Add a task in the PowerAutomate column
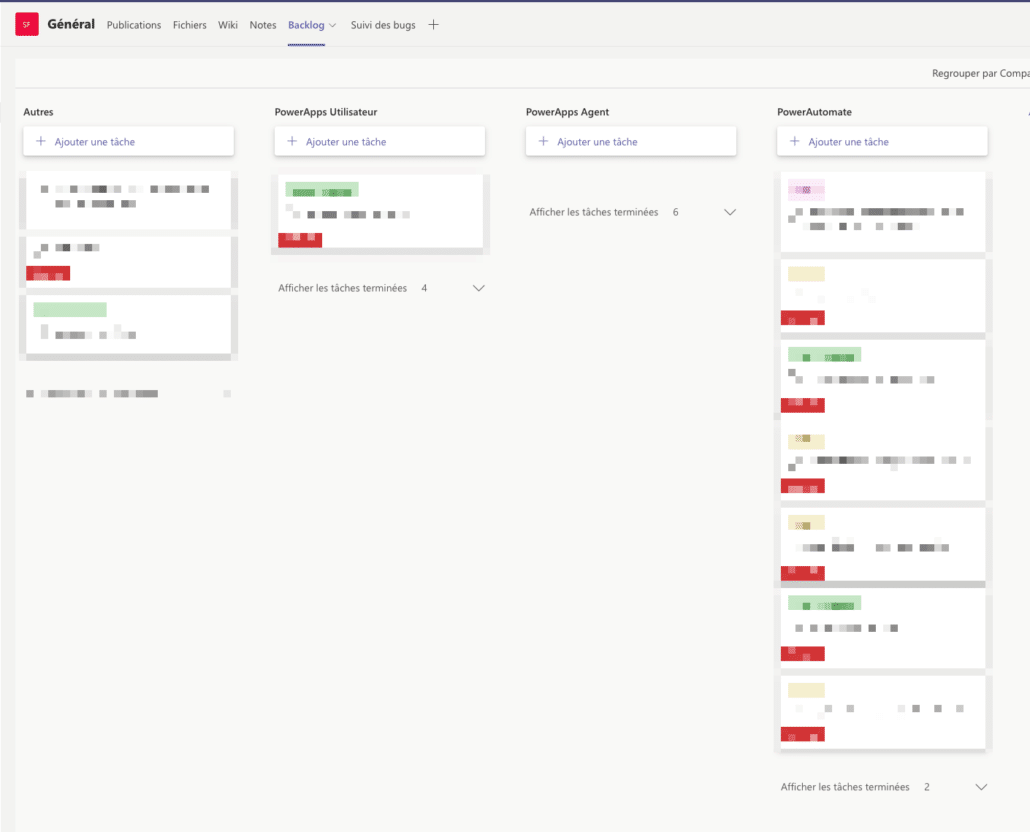1030x832 pixels. (882, 141)
